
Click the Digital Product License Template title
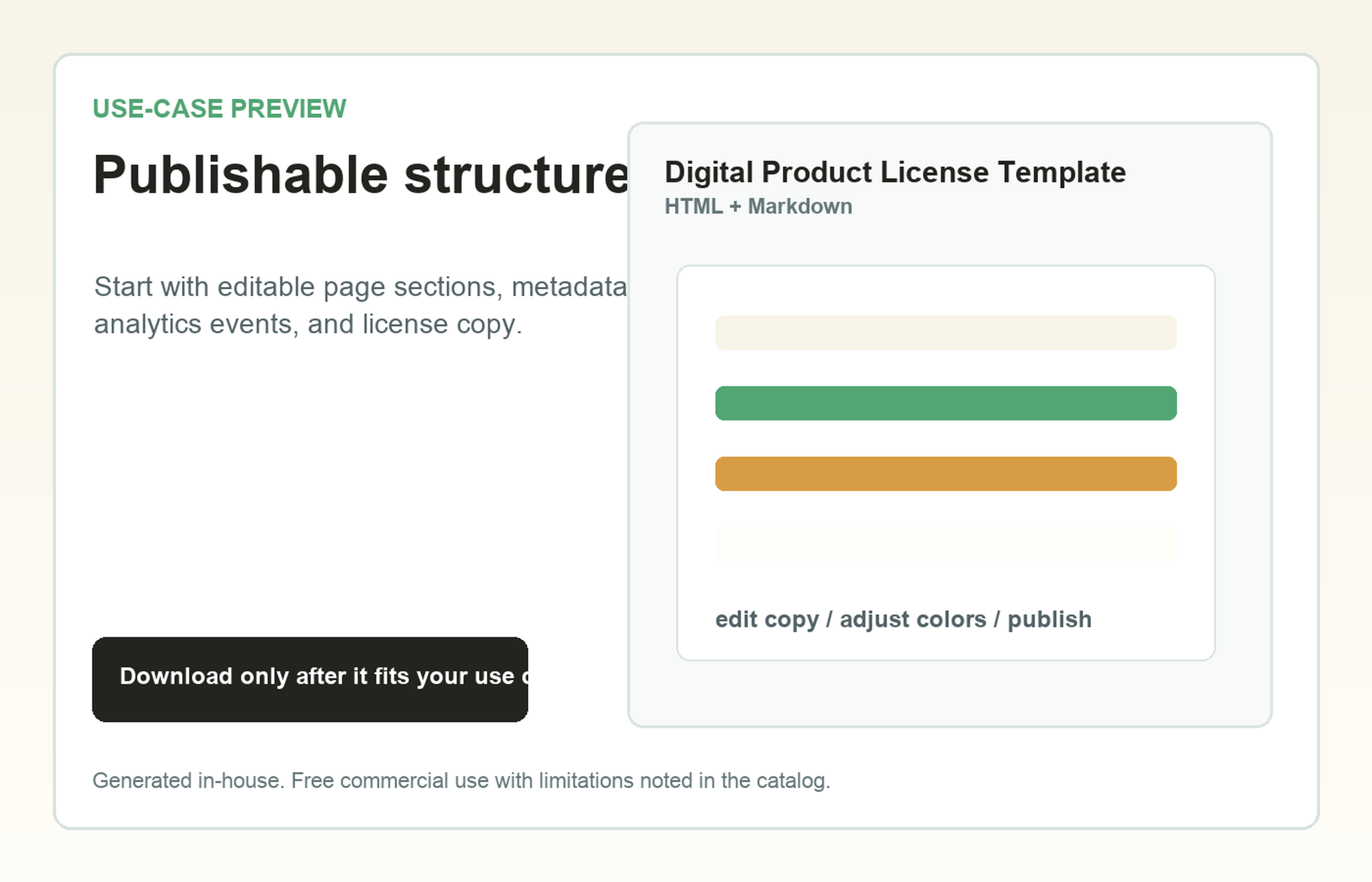[895, 172]
